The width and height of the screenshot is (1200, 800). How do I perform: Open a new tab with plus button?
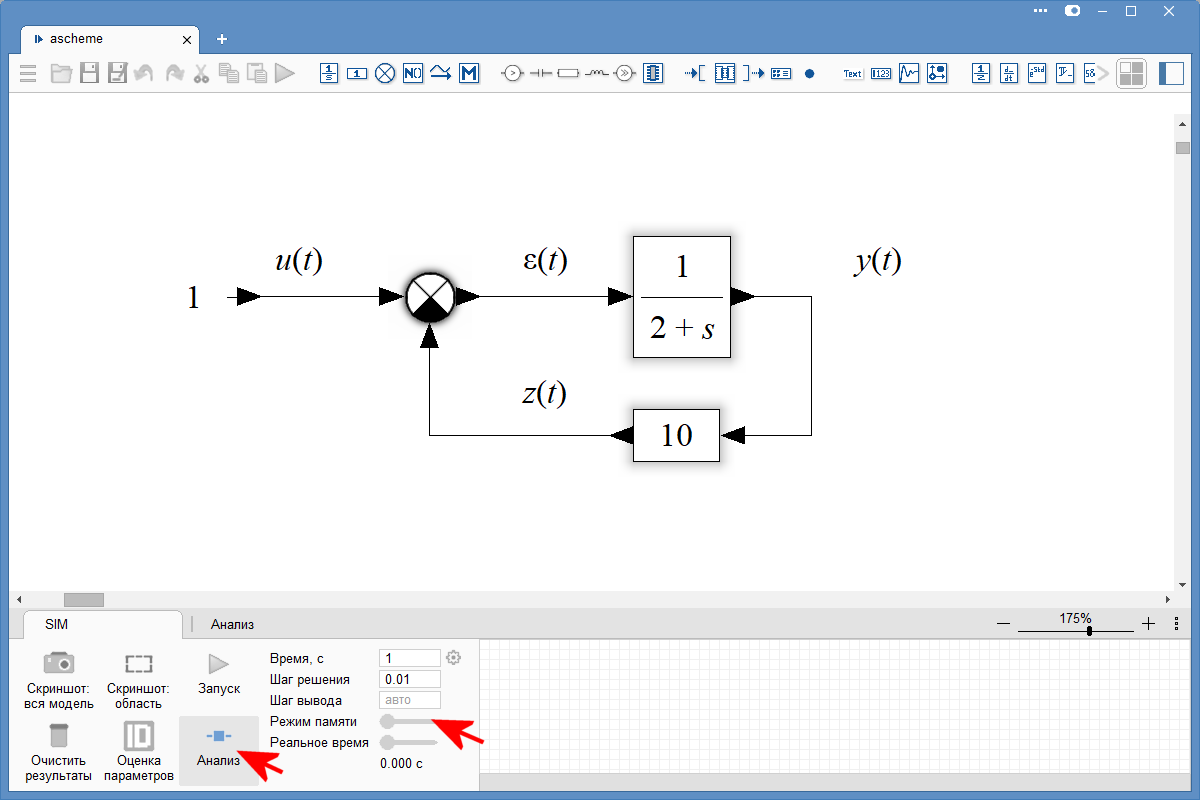[222, 39]
